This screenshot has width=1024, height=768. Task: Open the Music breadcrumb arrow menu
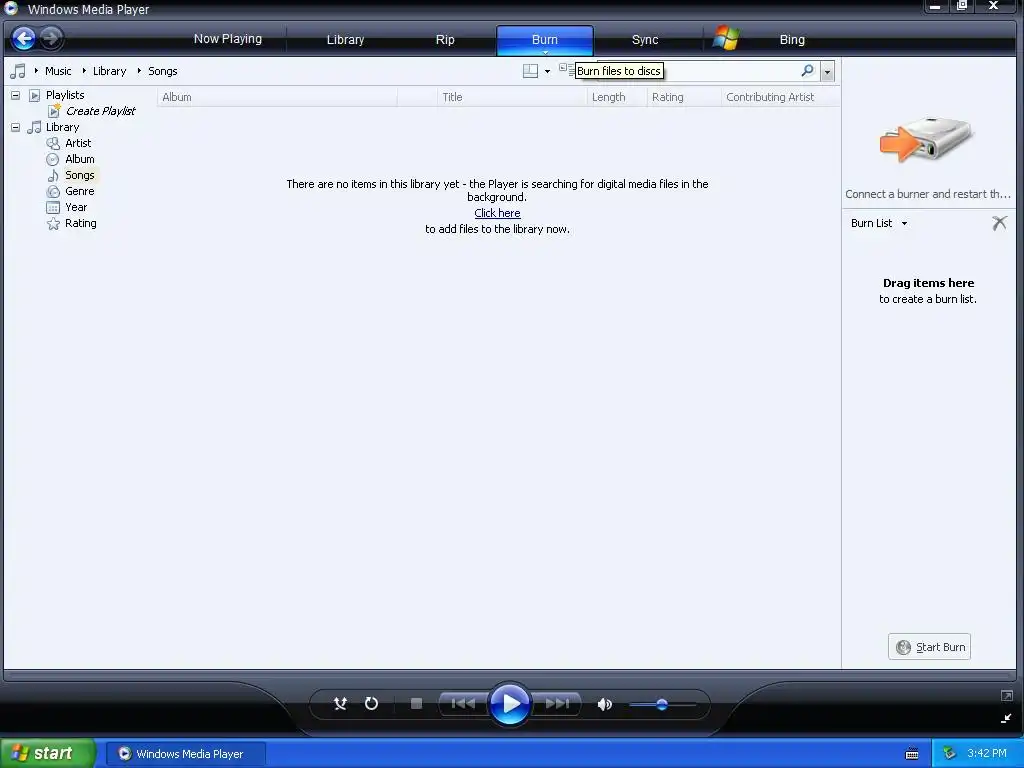click(x=36, y=71)
